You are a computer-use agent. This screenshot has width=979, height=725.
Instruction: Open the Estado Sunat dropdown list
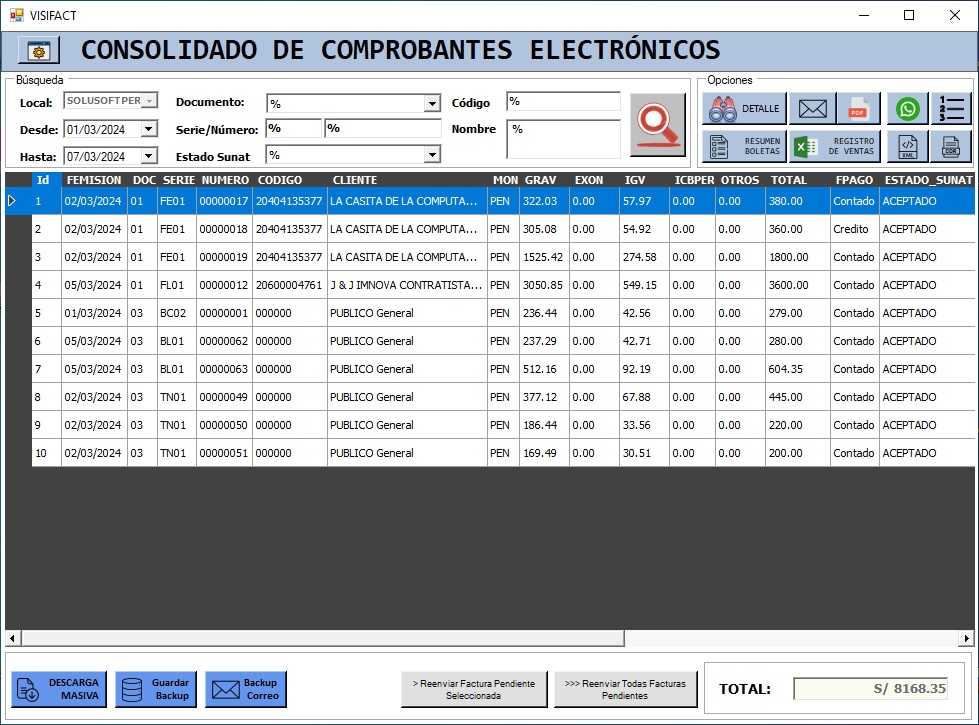coord(432,155)
